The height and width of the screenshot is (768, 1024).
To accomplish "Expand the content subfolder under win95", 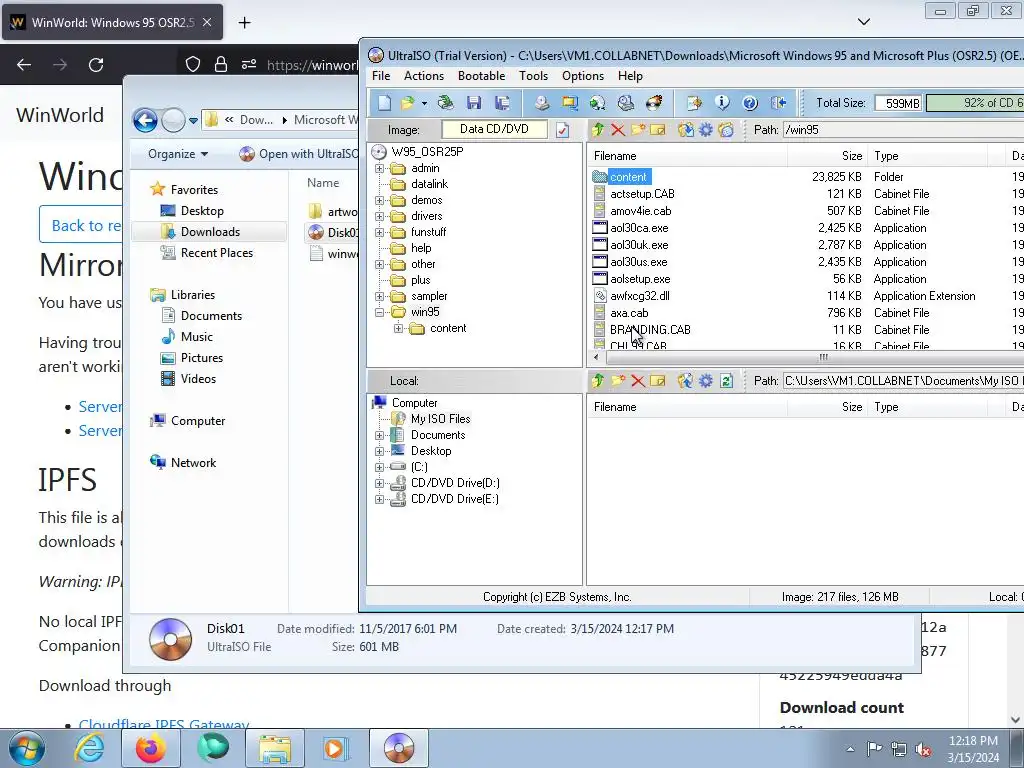I will point(398,328).
